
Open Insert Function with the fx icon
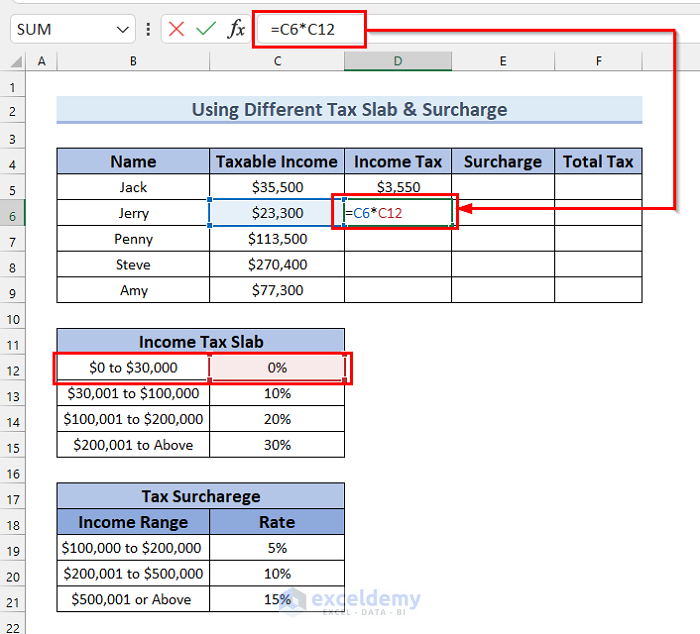click(x=236, y=29)
